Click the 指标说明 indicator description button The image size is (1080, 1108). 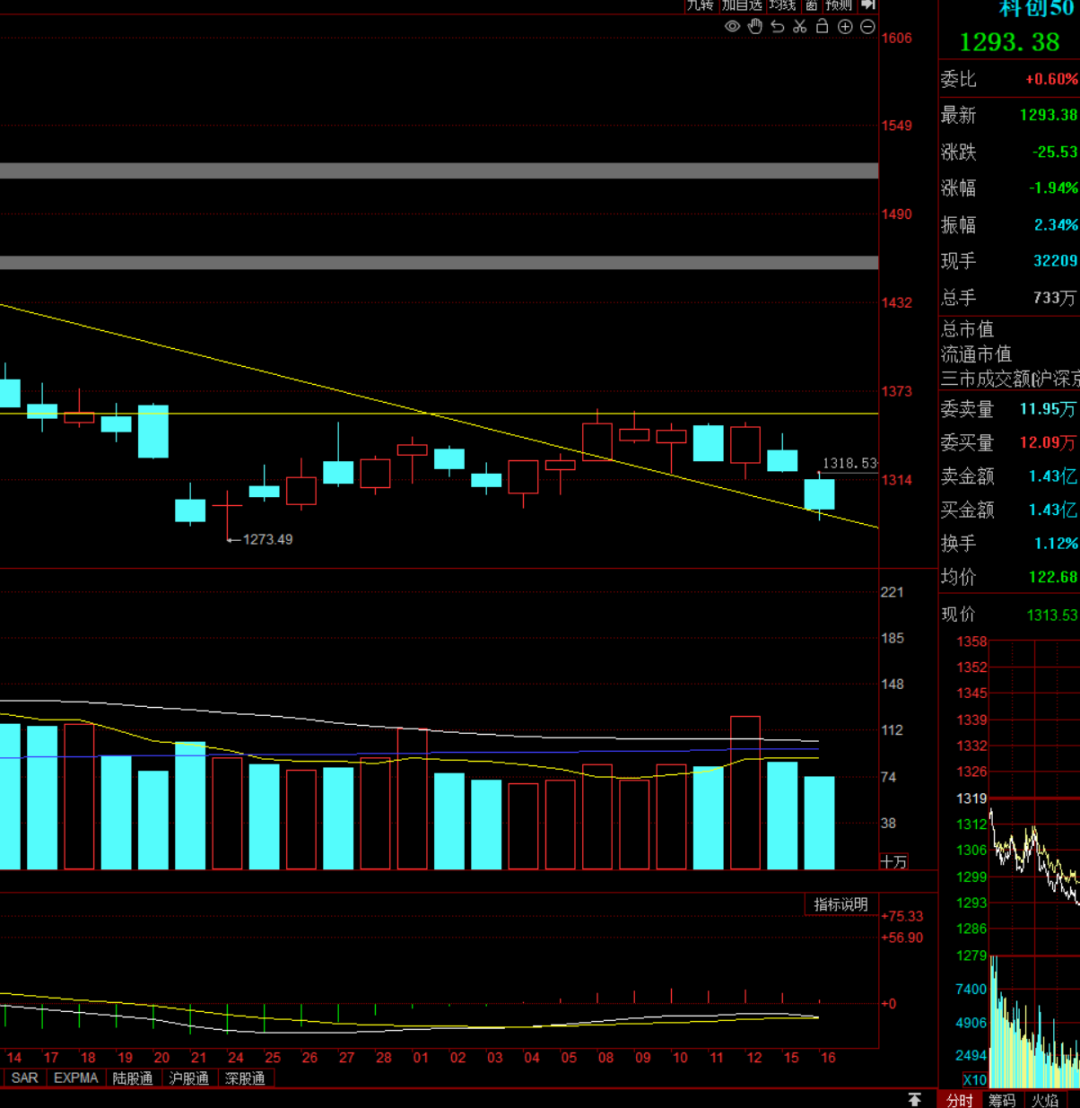pos(840,905)
